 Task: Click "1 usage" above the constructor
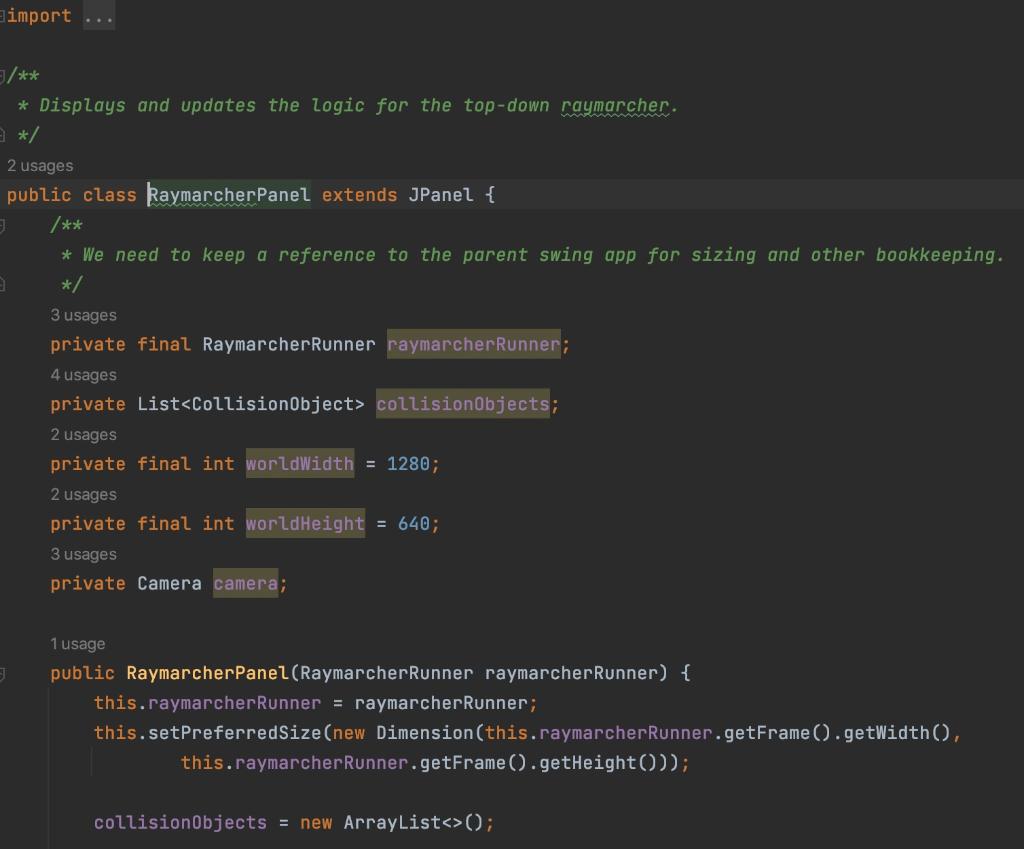tap(78, 643)
